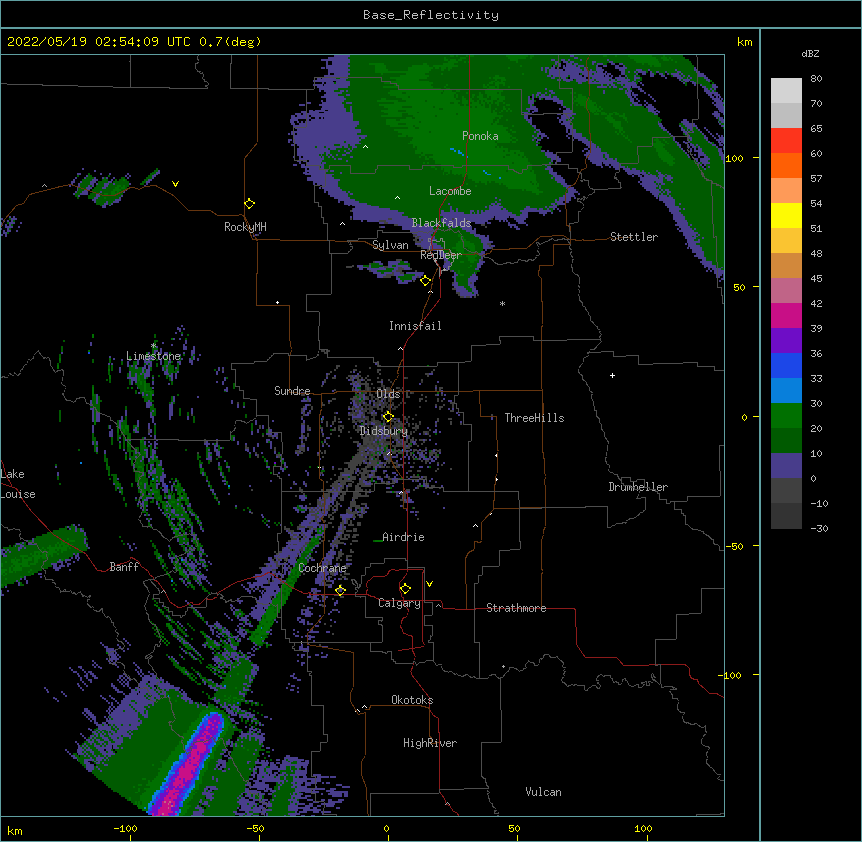Screen dimensions: 862x842
Task: Click the Sylvan label on map
Action: coord(390,245)
